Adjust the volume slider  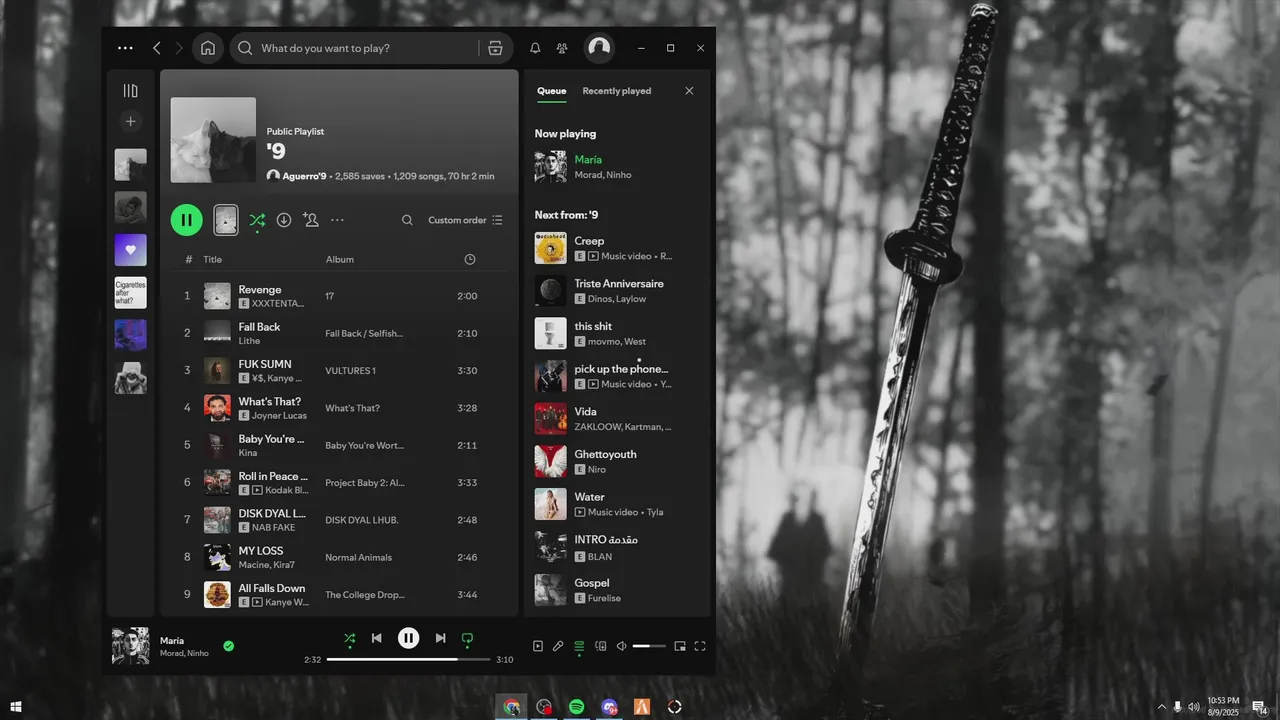tap(649, 646)
